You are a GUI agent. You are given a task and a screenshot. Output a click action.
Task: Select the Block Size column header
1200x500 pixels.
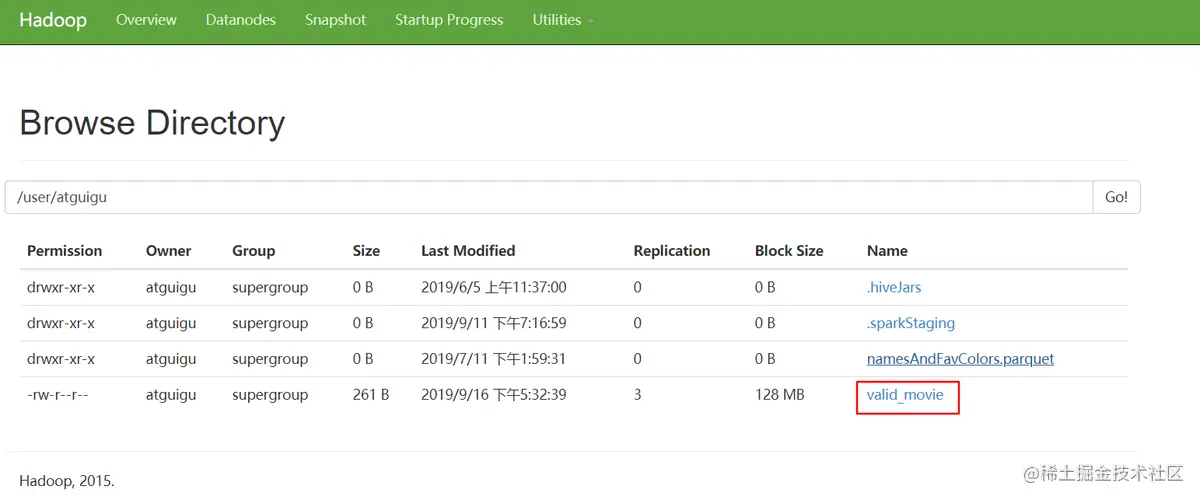pos(789,251)
